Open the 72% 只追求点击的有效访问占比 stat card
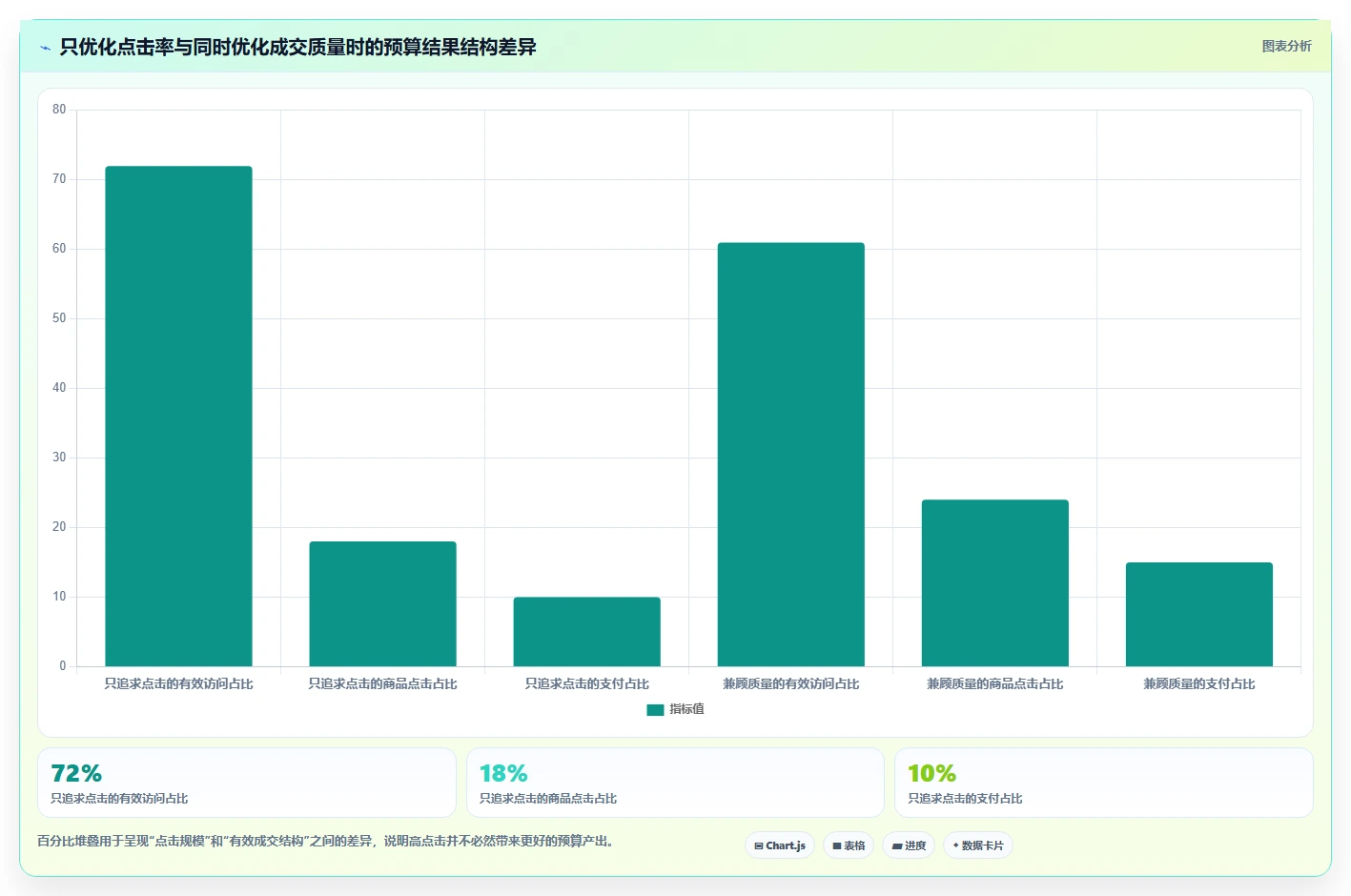This screenshot has width=1351, height=896. [247, 783]
